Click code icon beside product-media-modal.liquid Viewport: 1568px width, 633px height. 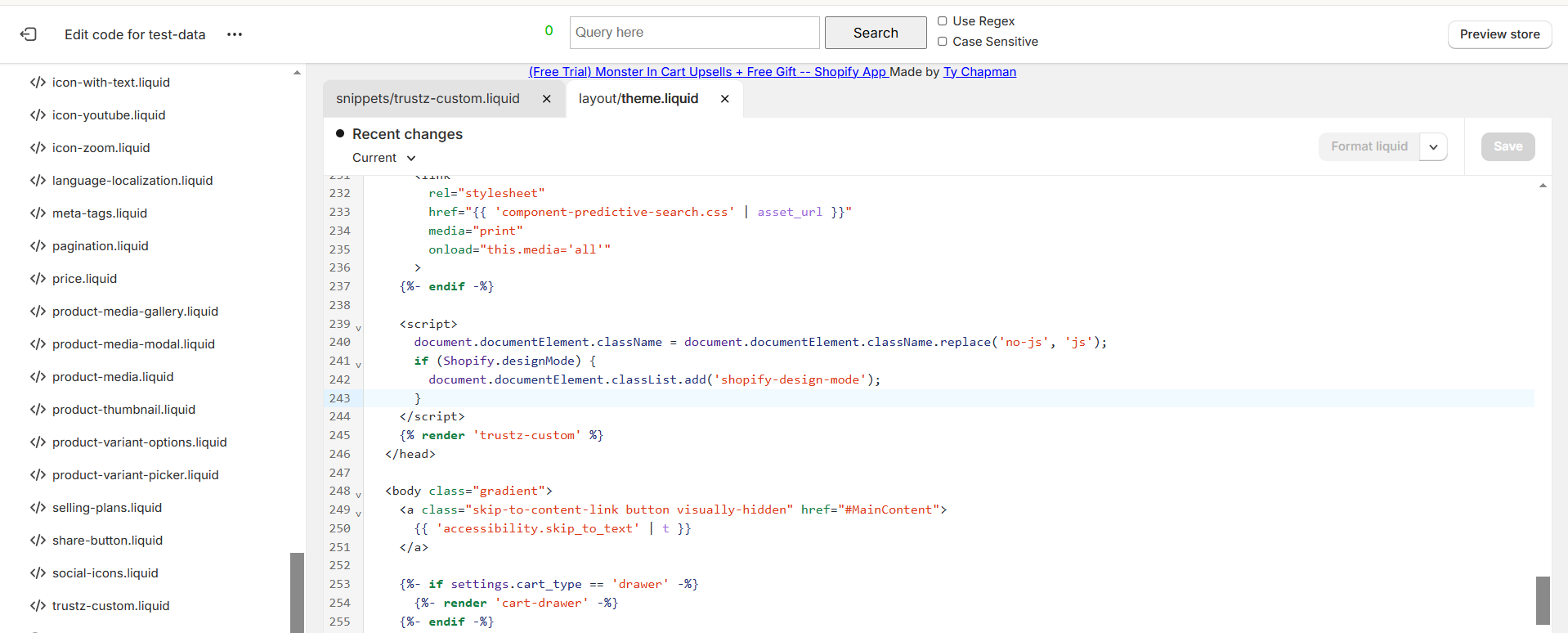click(38, 344)
